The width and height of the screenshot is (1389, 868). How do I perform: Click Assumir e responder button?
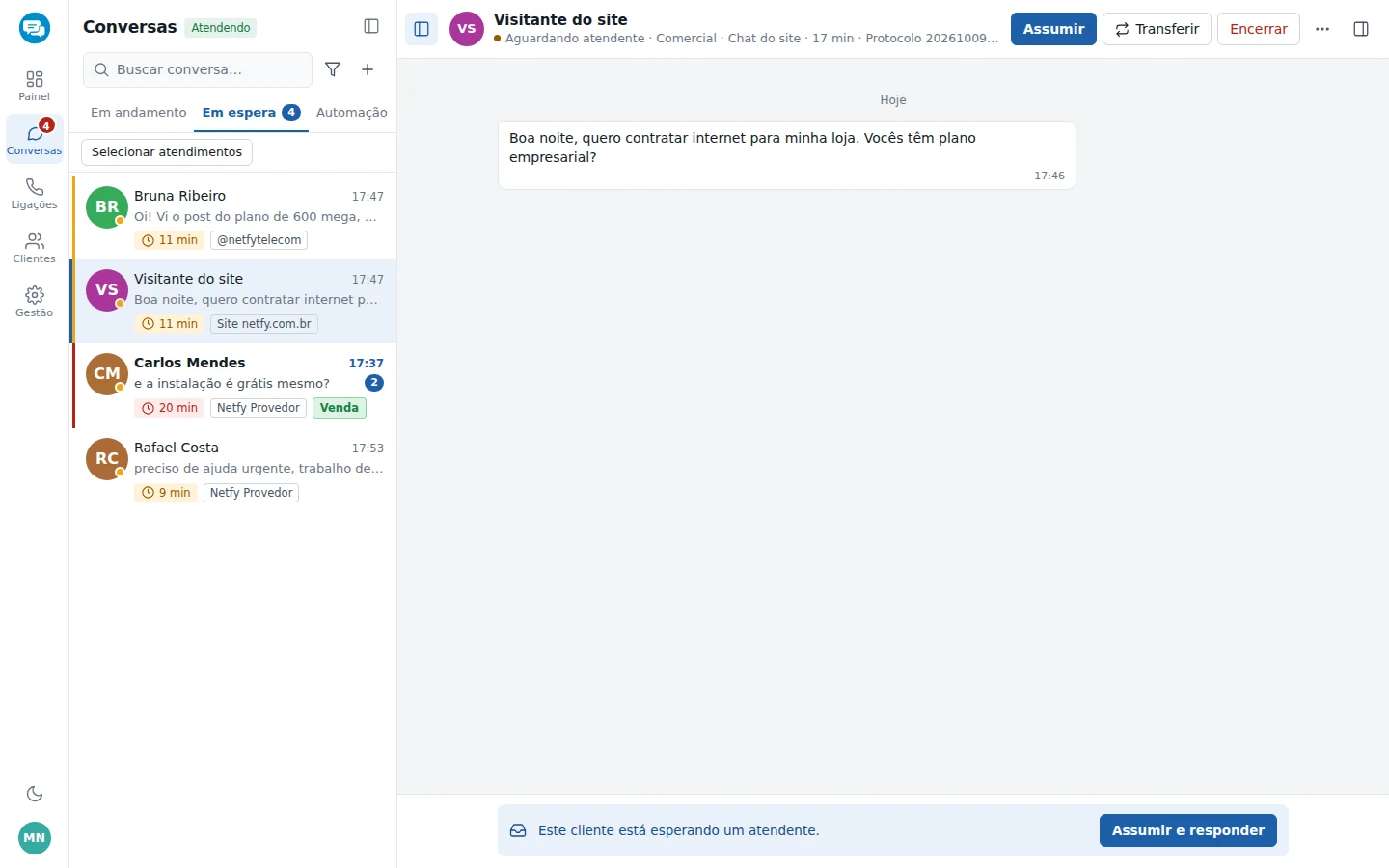1188,830
